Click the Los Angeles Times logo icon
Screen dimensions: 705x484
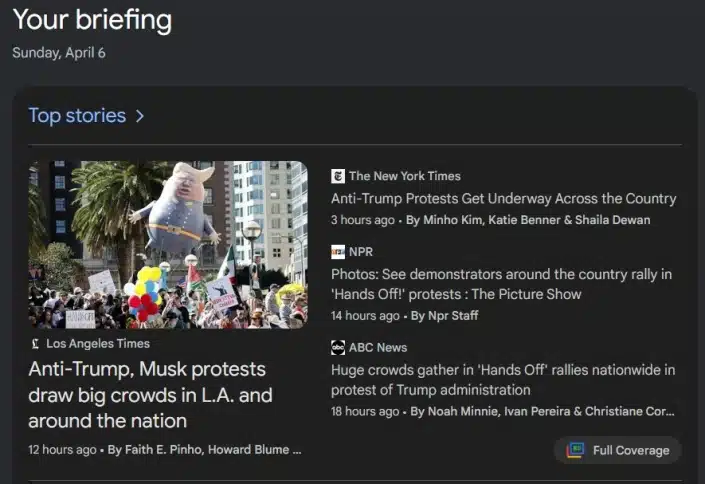tap(36, 344)
